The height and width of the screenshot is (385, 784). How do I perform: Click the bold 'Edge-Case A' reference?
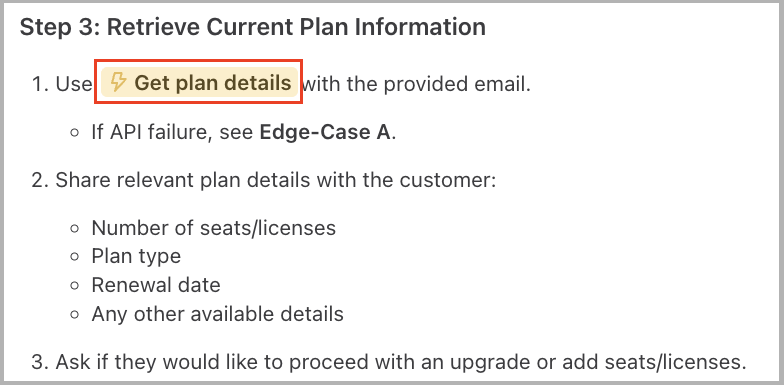click(325, 132)
